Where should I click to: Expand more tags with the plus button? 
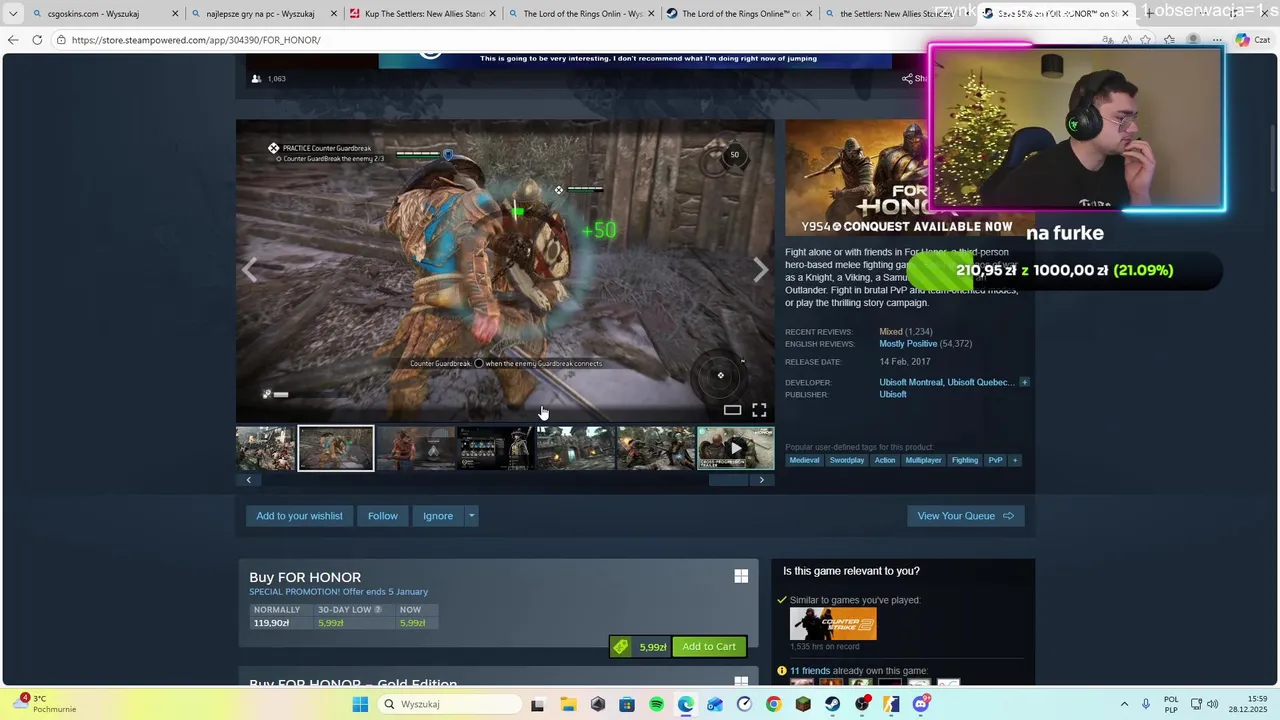(1014, 460)
